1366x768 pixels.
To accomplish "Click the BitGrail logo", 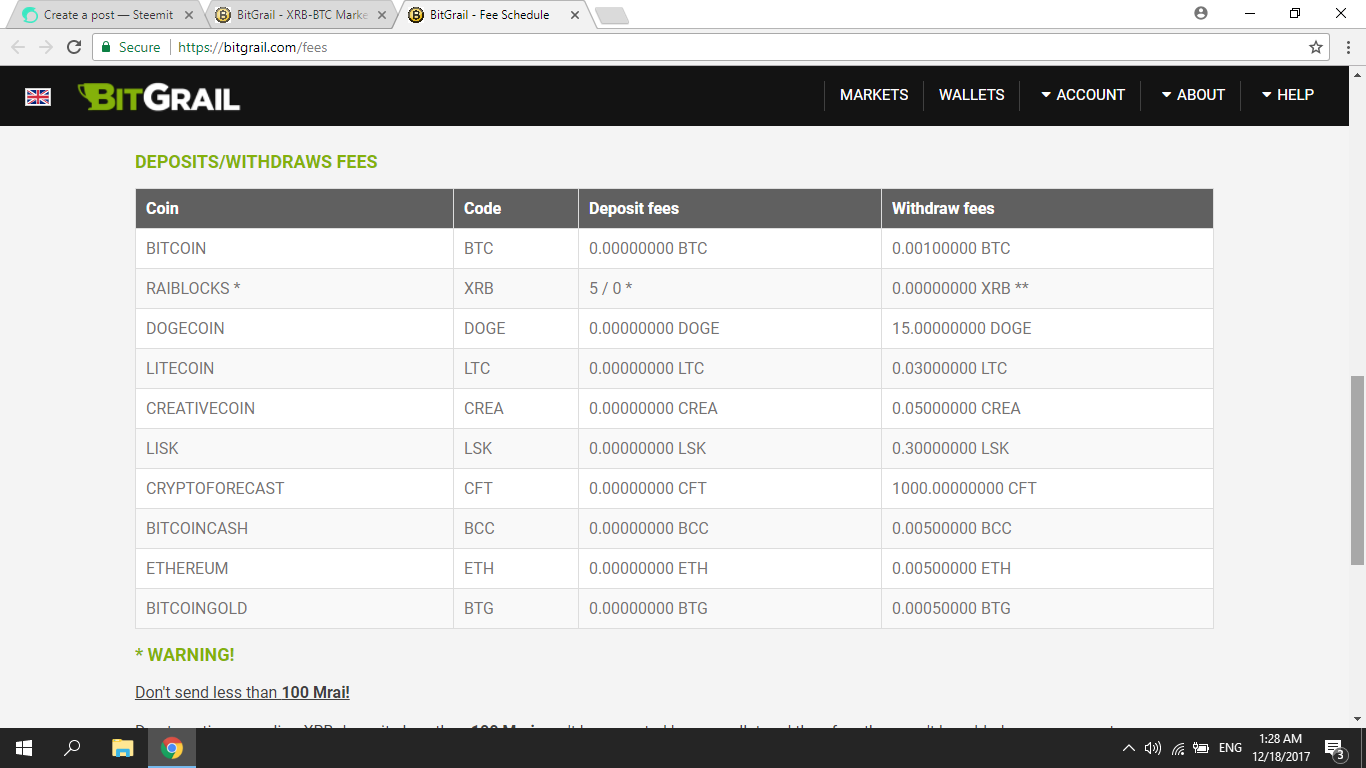I will (x=159, y=96).
